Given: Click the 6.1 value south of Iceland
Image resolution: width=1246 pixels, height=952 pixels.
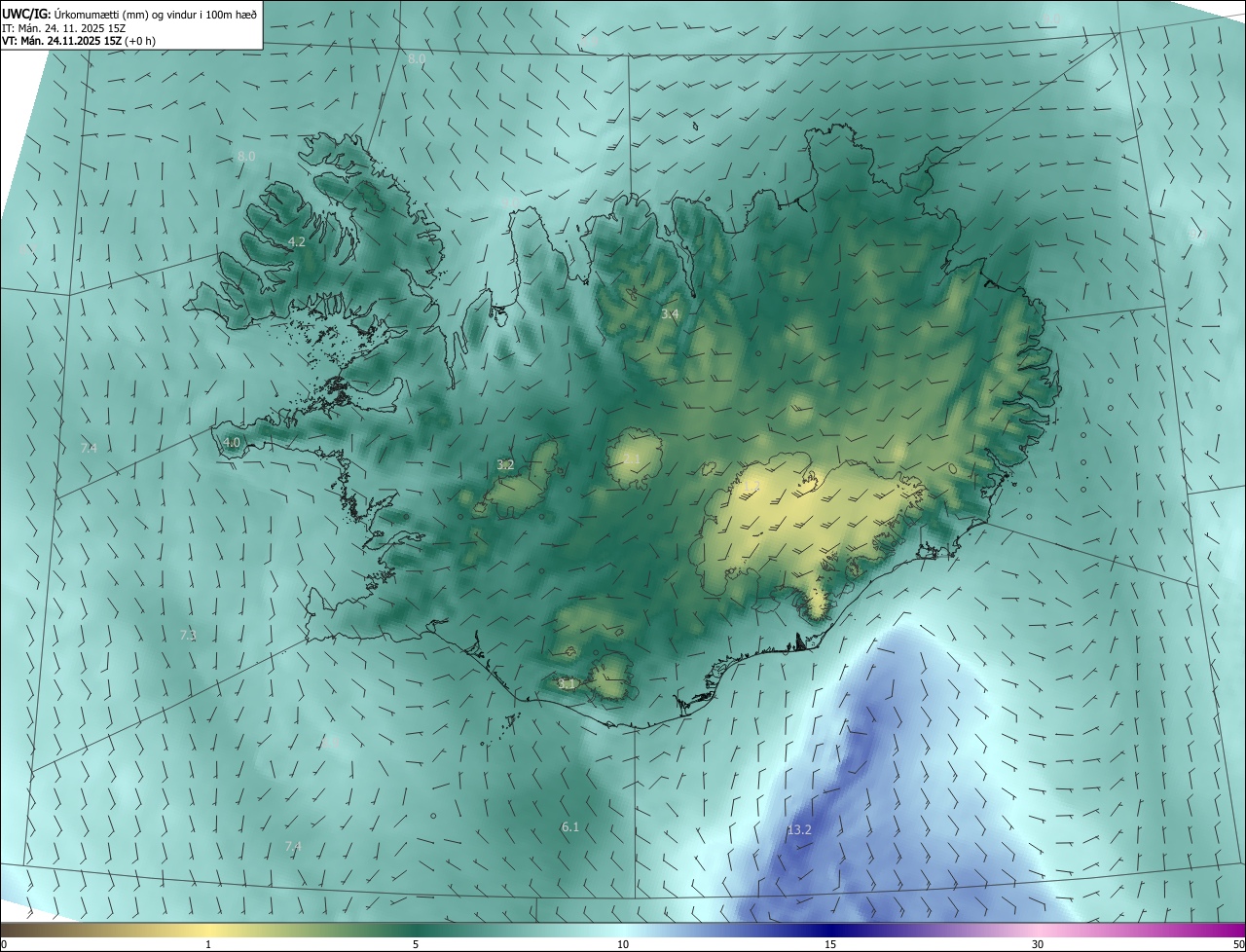Looking at the screenshot, I should coord(570,826).
